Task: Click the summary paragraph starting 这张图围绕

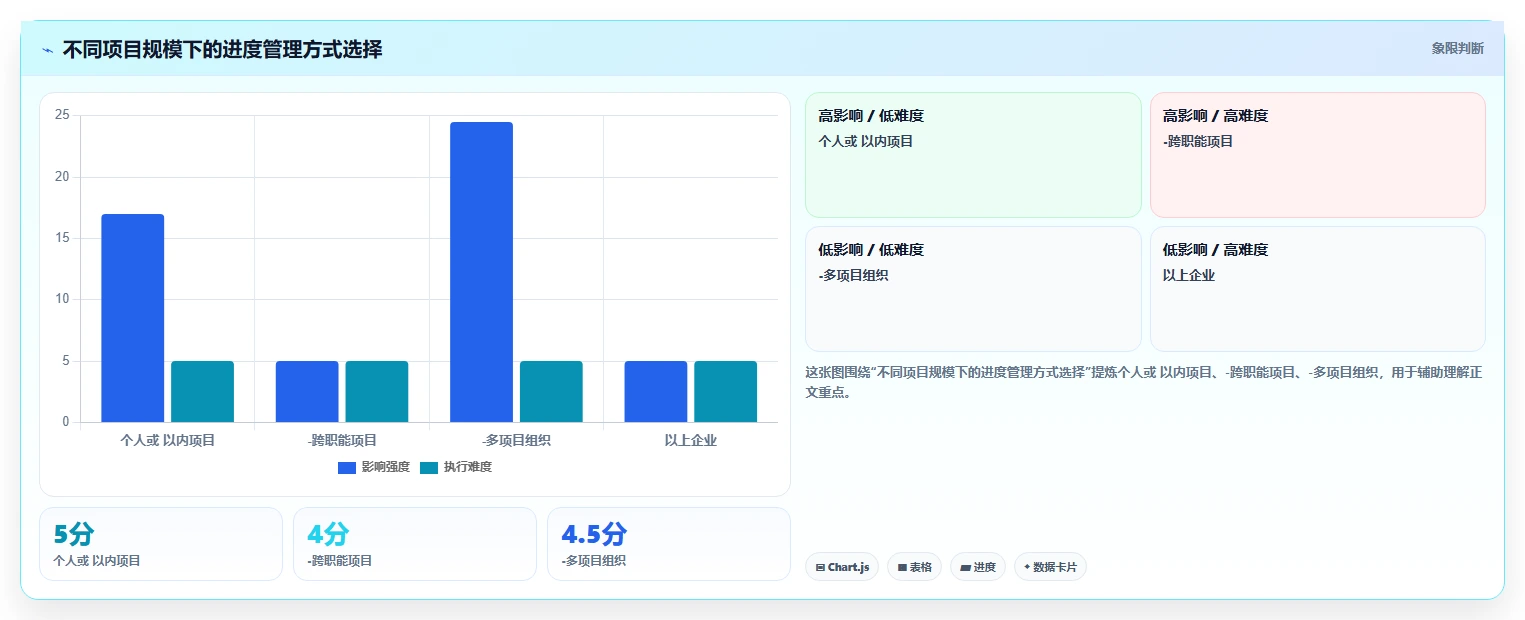Action: [1144, 382]
